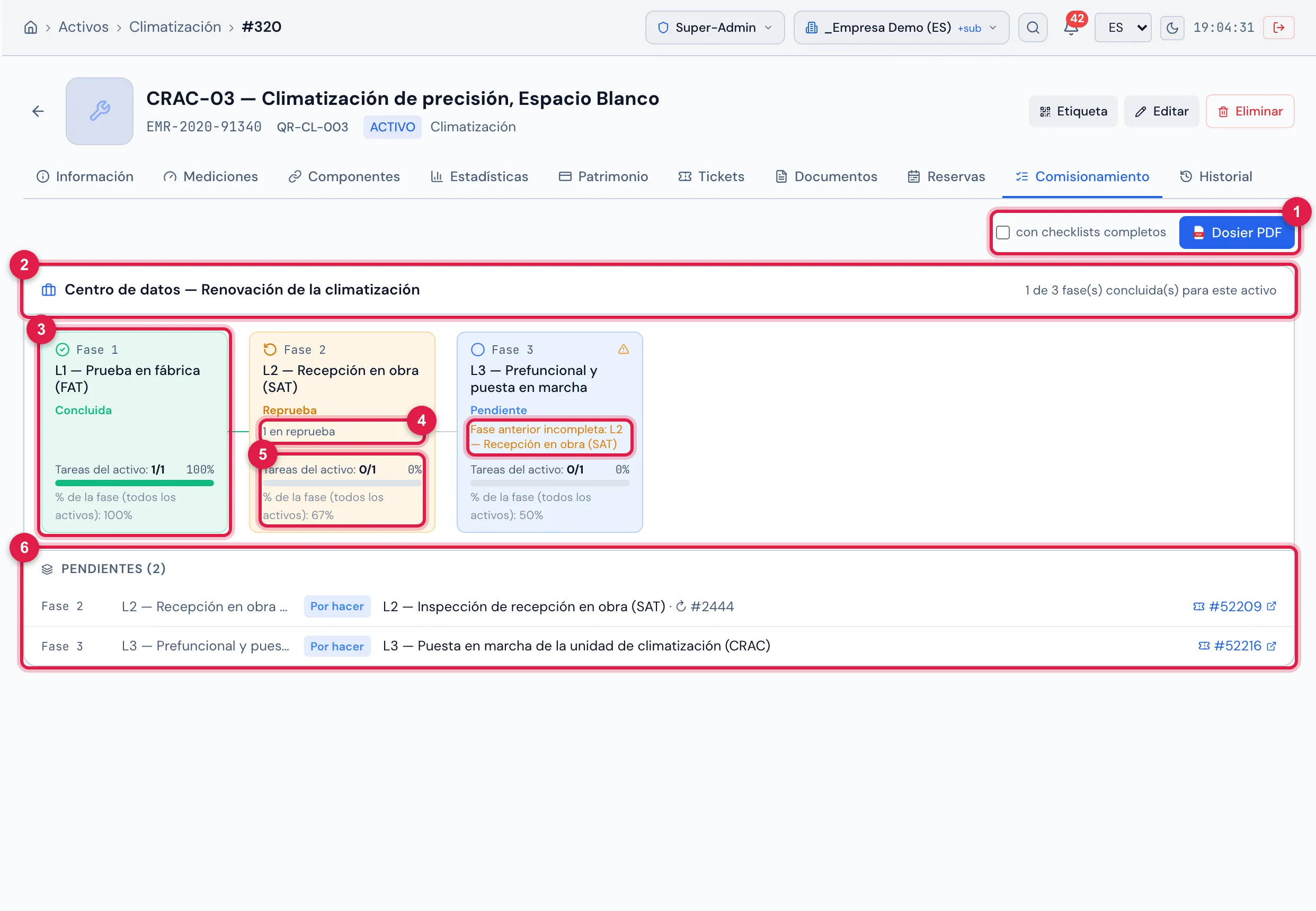
Task: Click the briefcase icon beside Centro de datos
Action: point(49,290)
